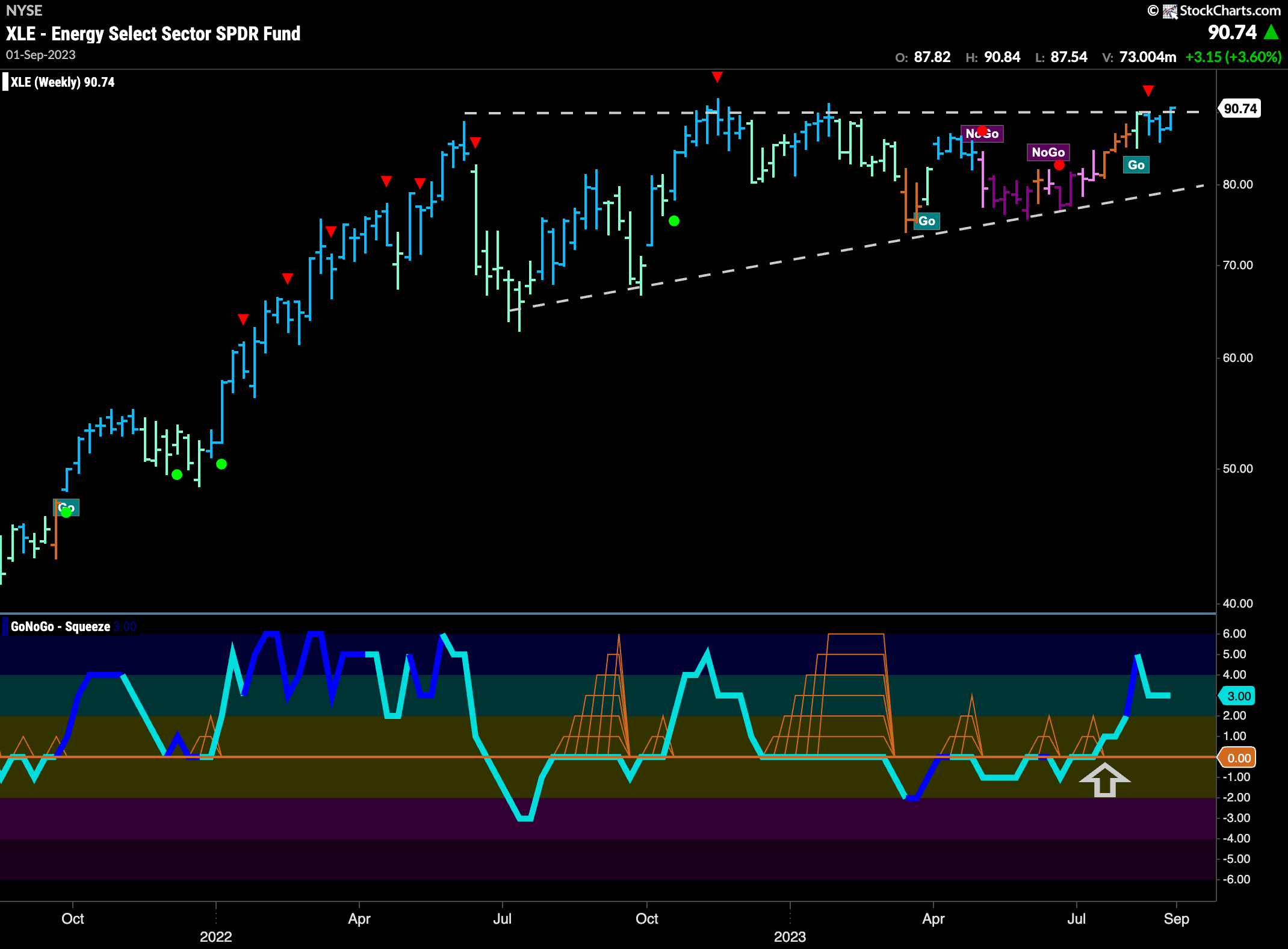Click the 50.00 price axis label
The height and width of the screenshot is (949, 1288).
click(1238, 469)
